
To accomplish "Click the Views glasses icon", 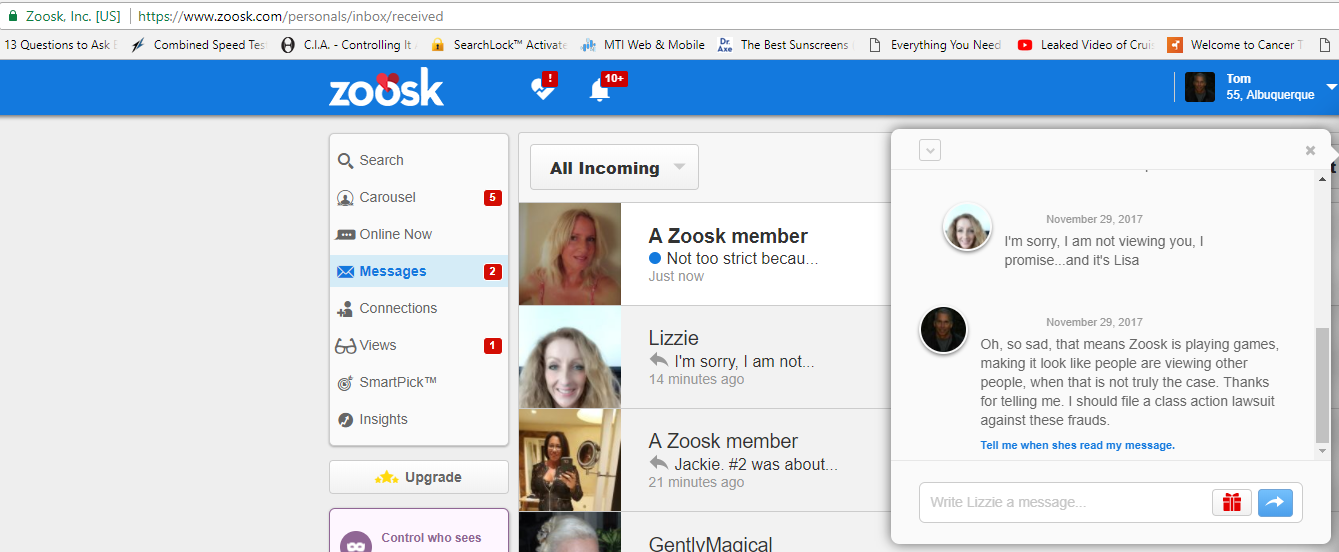I will (345, 346).
